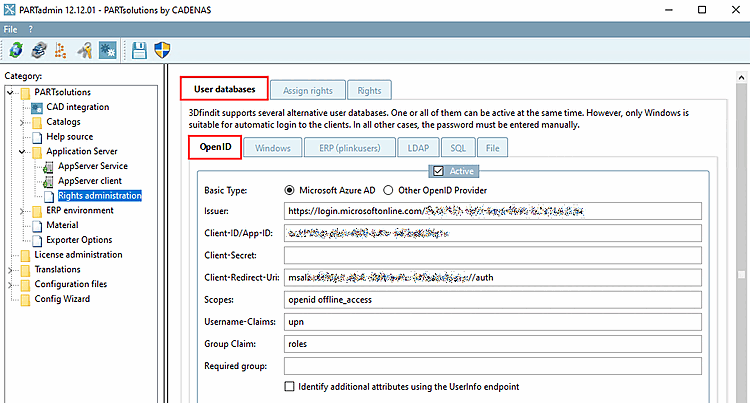Click the CAD integration tree icon
The width and height of the screenshot is (750, 403).
37,108
